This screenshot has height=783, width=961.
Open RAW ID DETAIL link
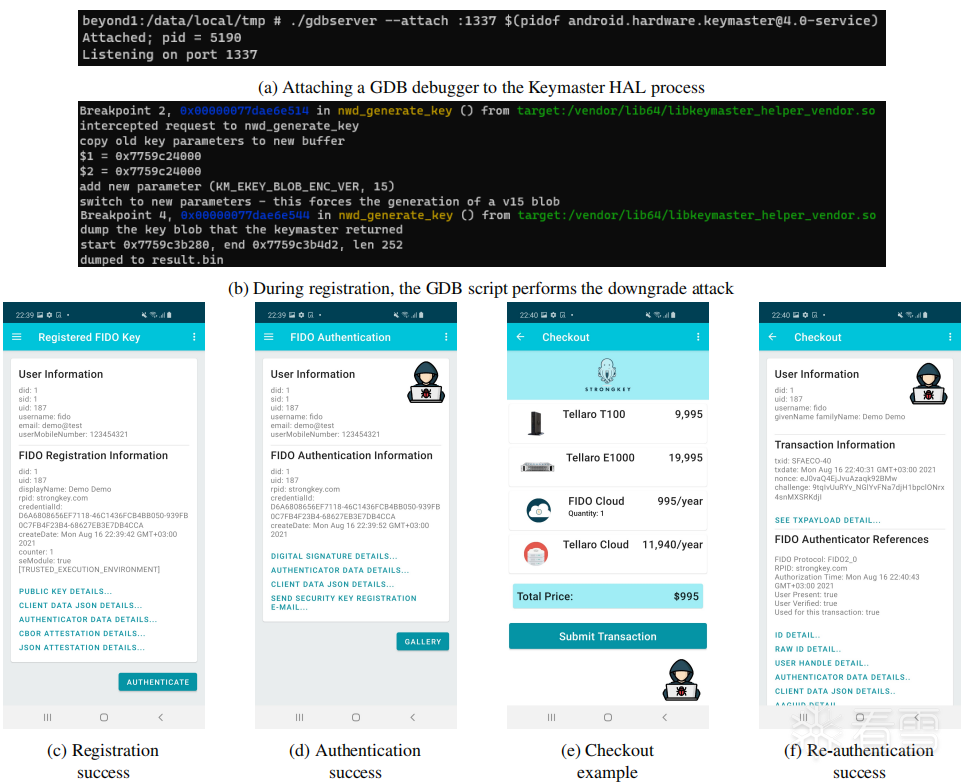[807, 649]
